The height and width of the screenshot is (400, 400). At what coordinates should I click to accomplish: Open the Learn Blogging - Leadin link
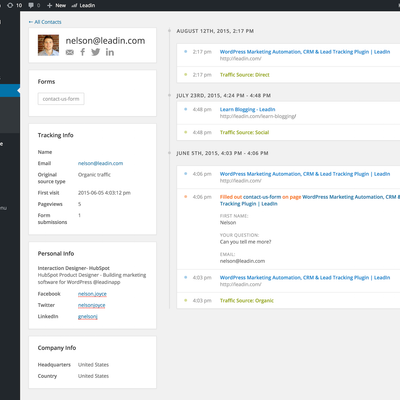247,109
